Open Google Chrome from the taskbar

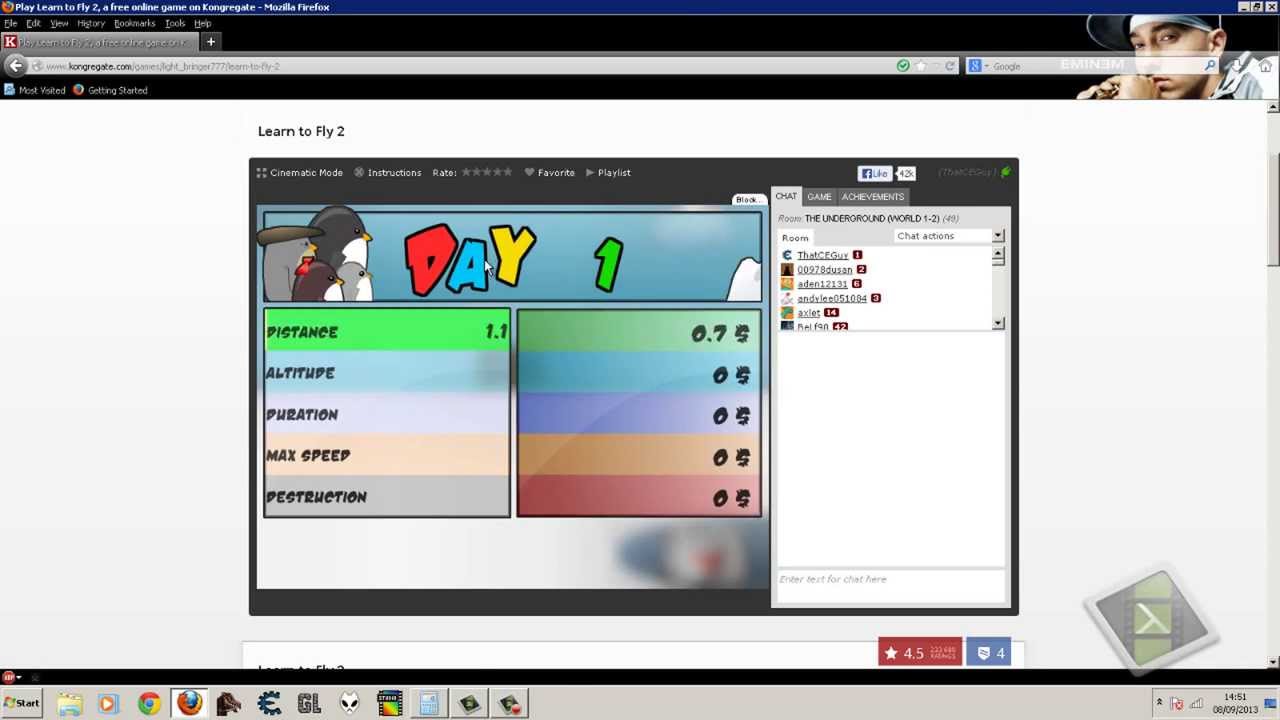(148, 704)
